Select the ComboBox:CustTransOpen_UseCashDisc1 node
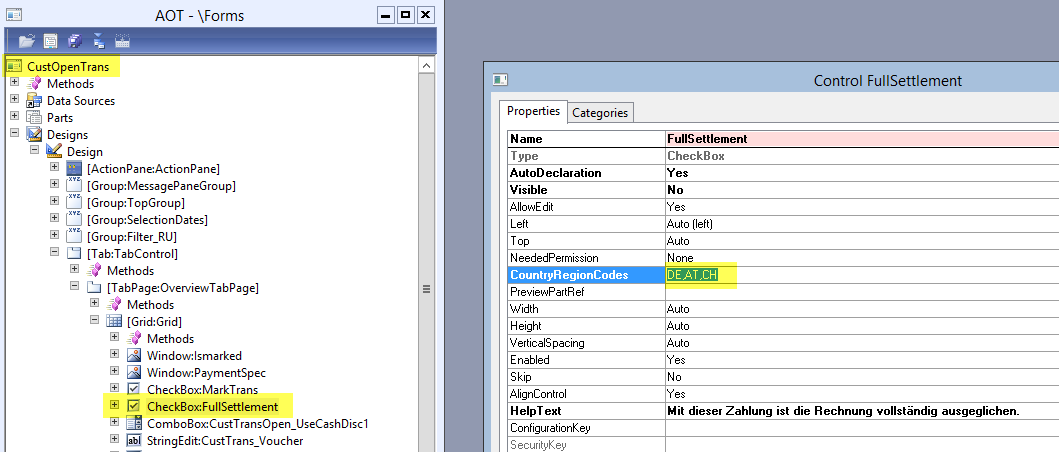 coord(258,423)
